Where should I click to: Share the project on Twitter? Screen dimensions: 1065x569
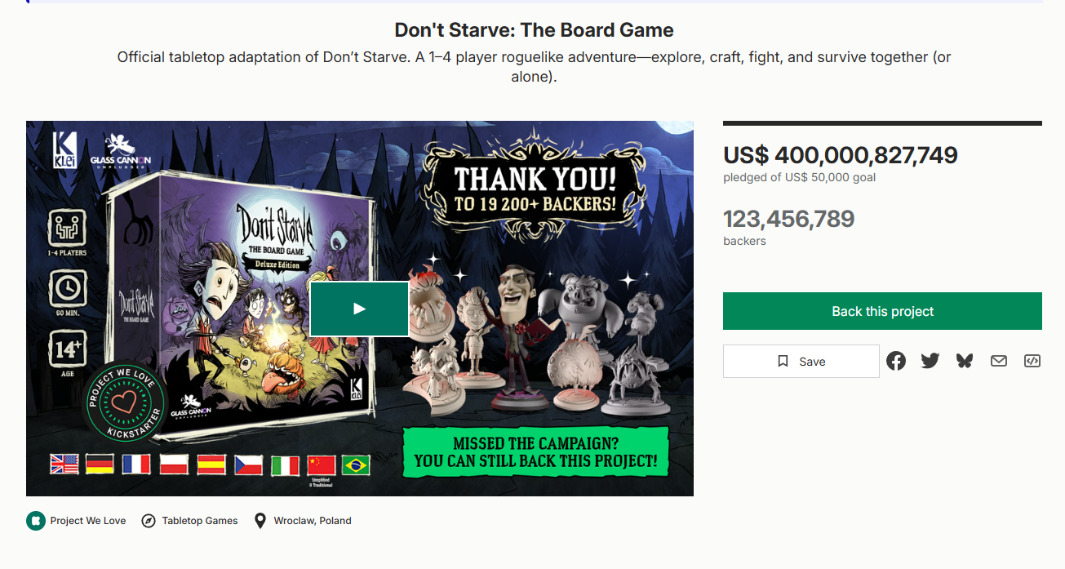(x=930, y=361)
